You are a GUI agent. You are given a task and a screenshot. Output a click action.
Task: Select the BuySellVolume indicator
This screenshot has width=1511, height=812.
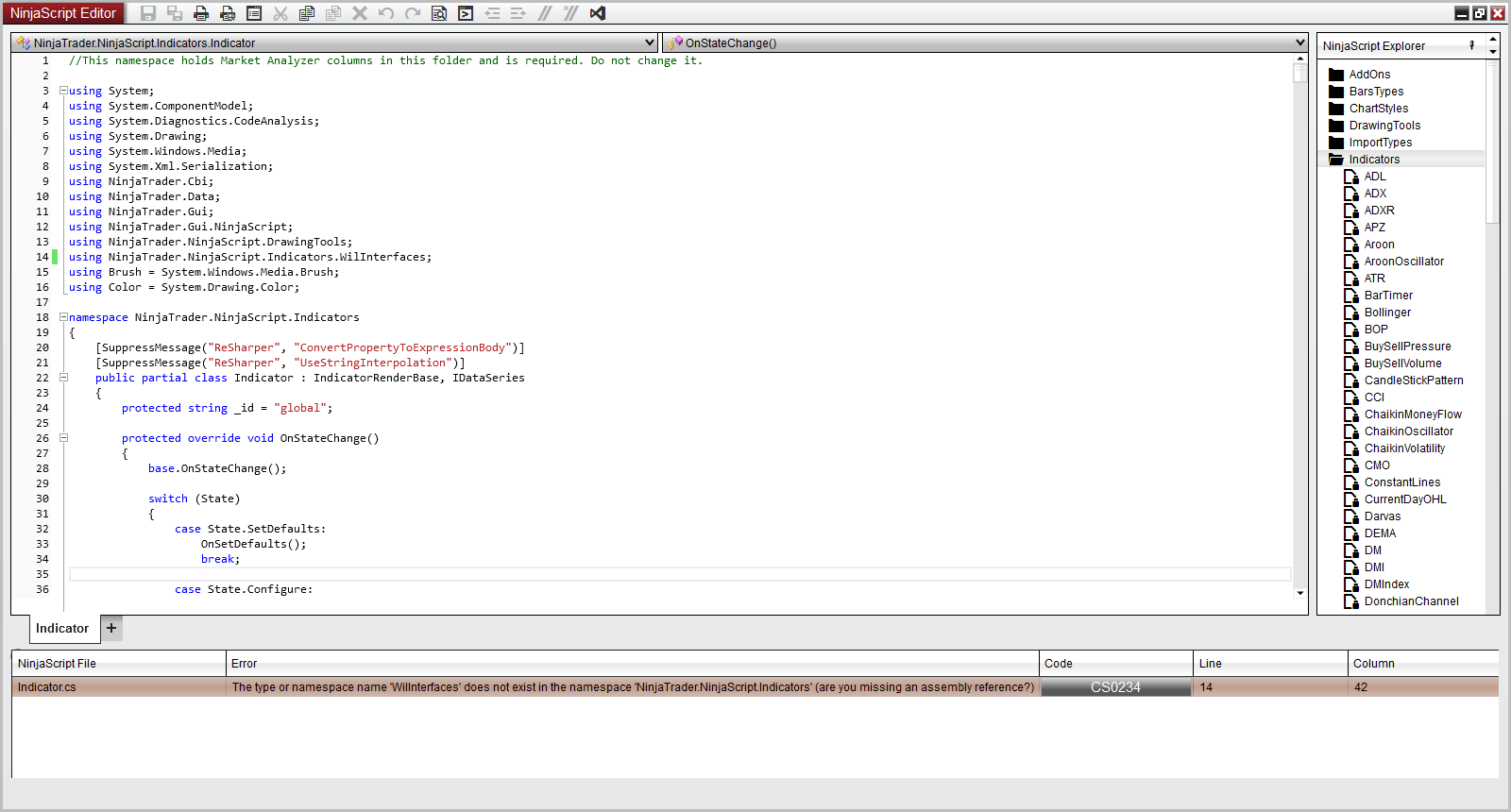coord(1402,364)
